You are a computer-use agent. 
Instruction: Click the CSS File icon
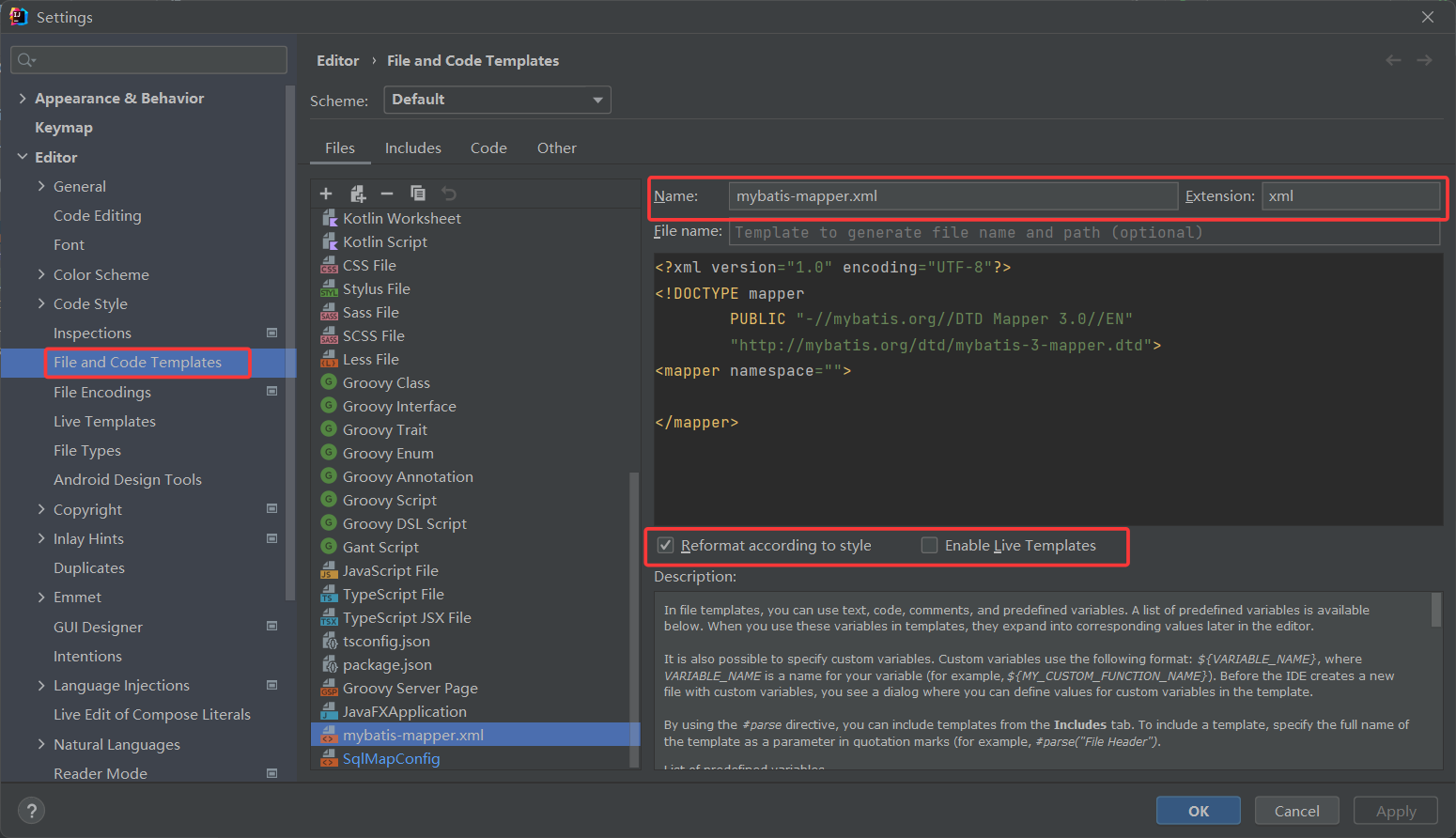coord(329,265)
